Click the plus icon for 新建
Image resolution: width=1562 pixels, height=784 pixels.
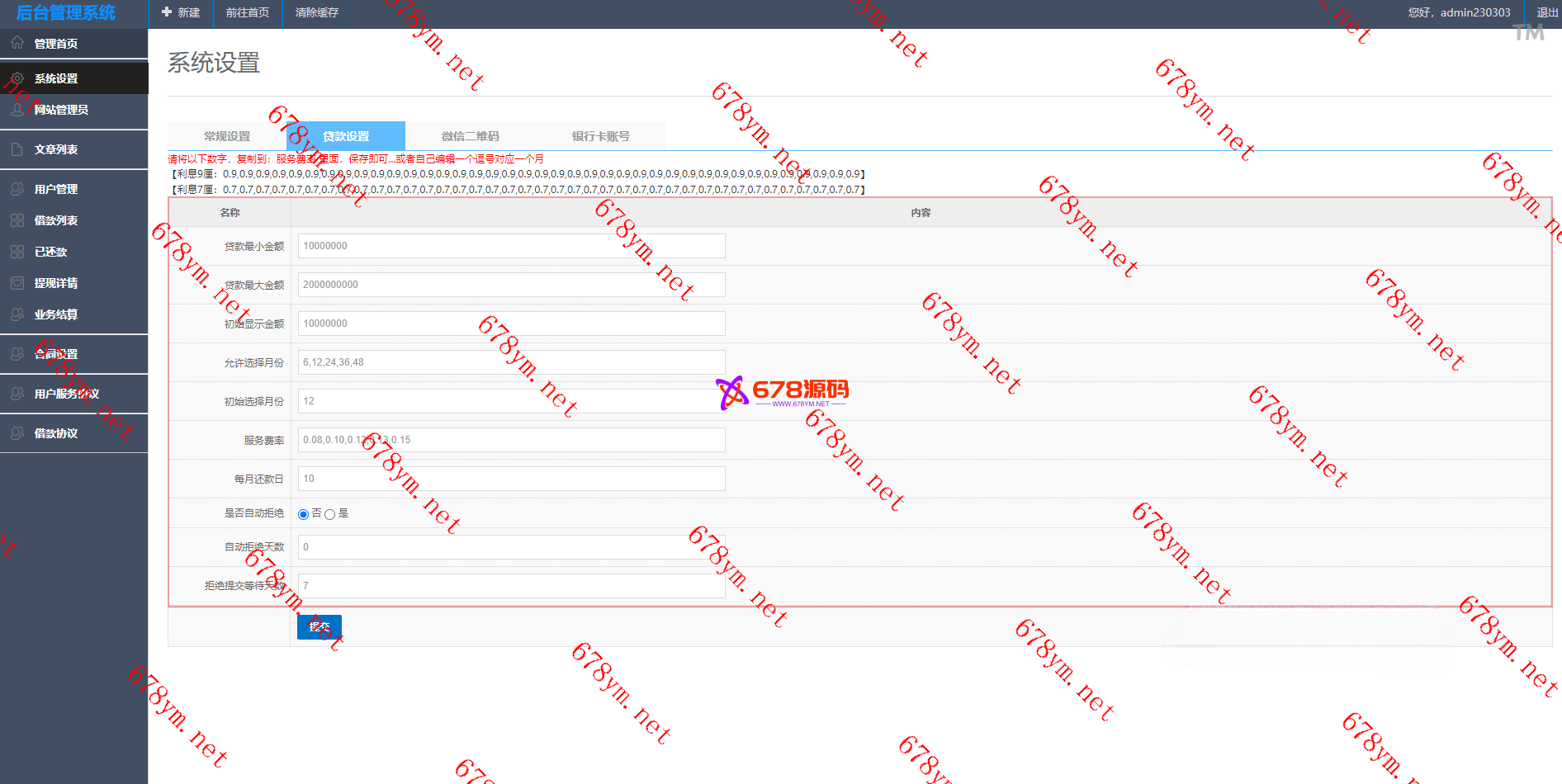tap(167, 12)
